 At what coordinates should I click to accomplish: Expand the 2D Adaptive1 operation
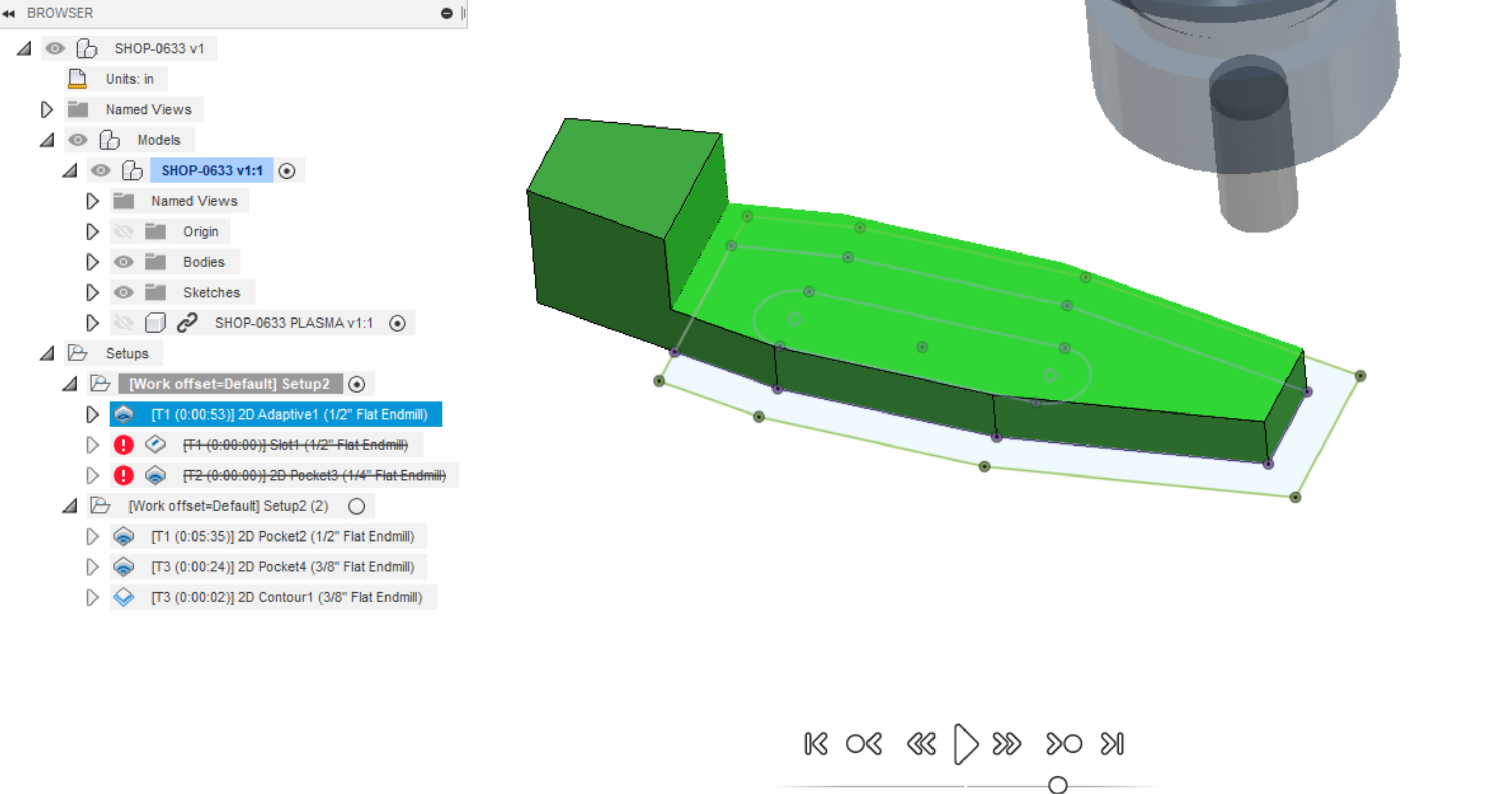coord(92,415)
